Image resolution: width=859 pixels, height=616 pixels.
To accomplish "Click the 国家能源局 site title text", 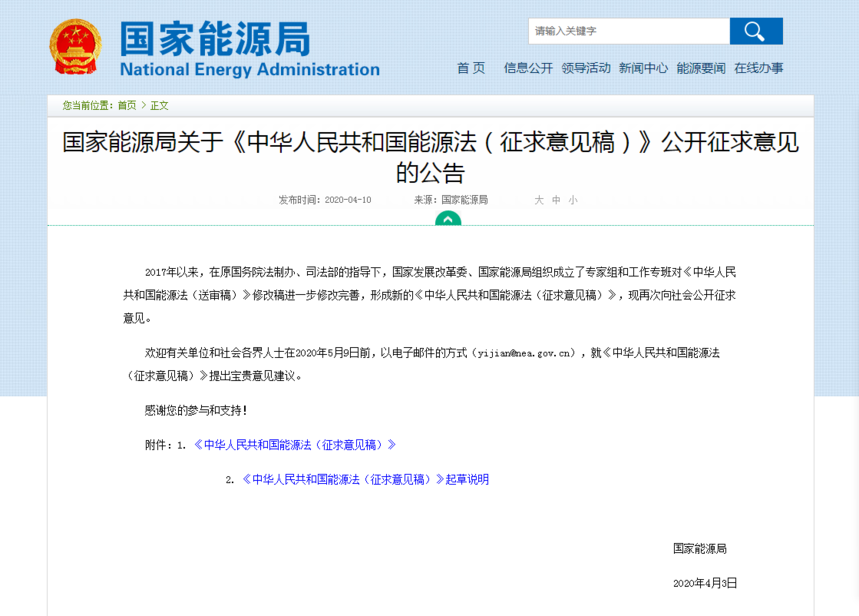I will click(x=215, y=39).
